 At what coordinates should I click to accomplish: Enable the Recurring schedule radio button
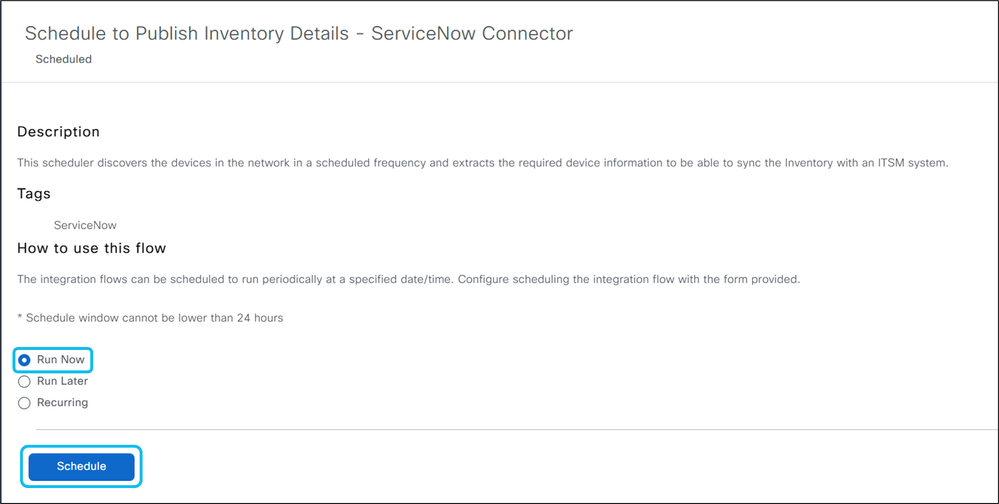(24, 403)
